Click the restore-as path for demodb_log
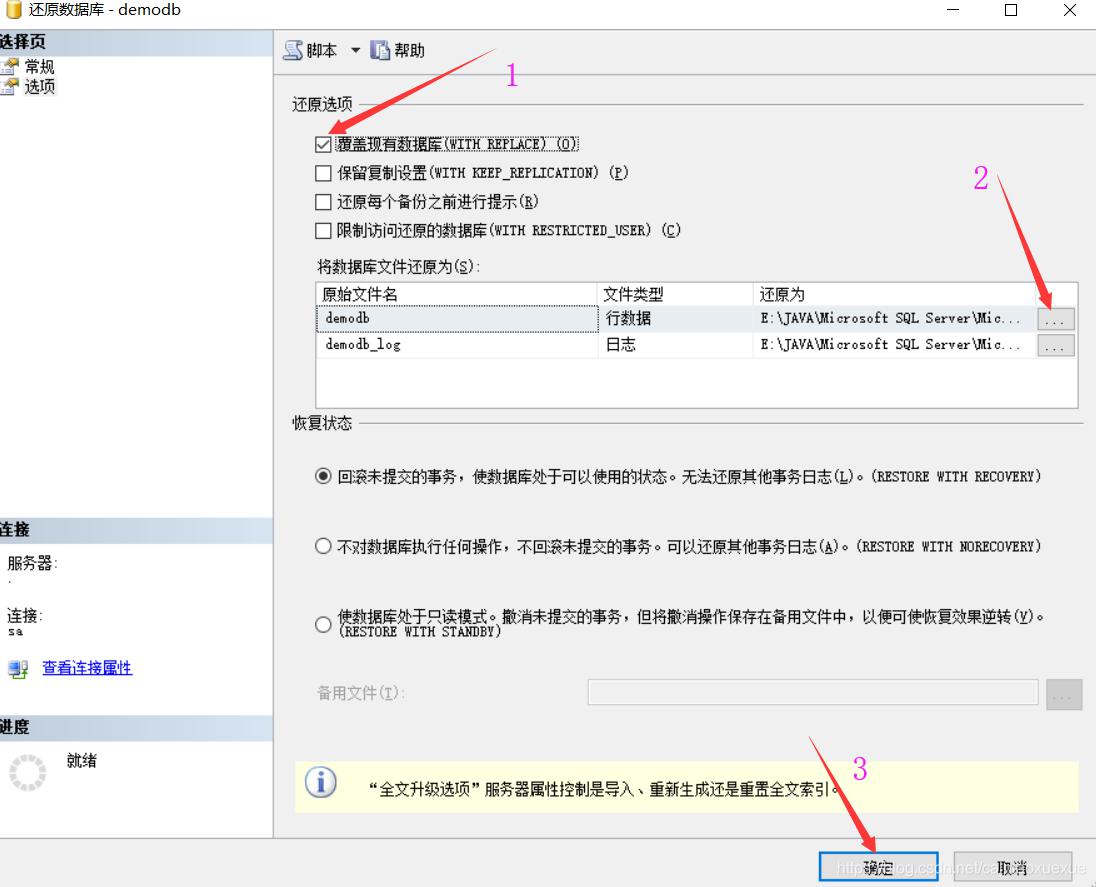 click(895, 345)
